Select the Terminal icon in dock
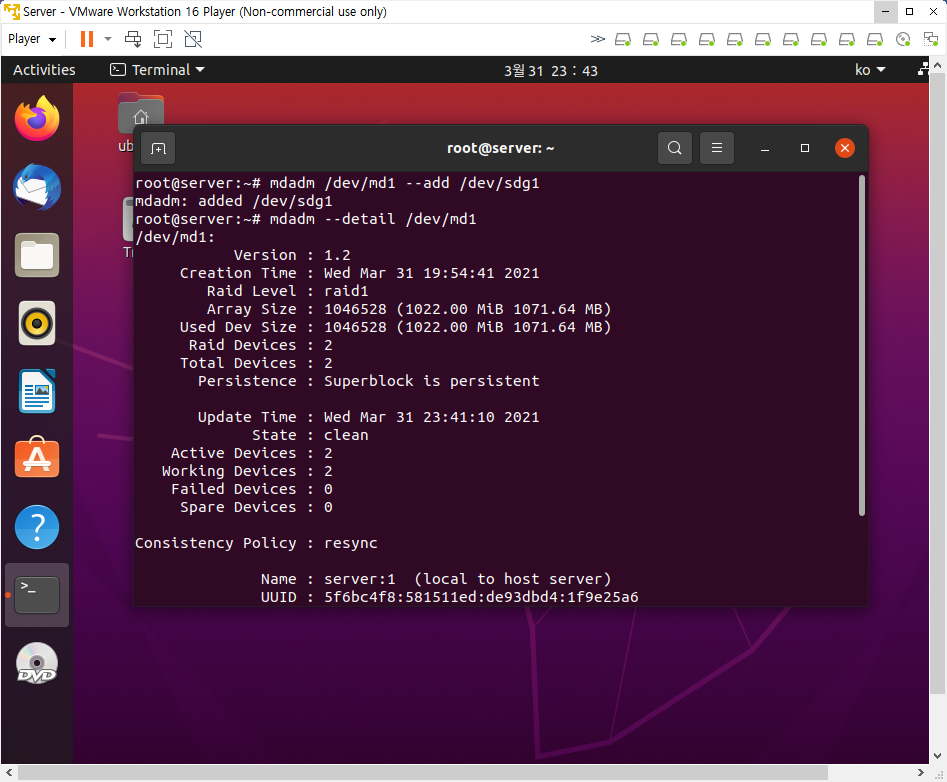Image resolution: width=947 pixels, height=782 pixels. coord(37,595)
